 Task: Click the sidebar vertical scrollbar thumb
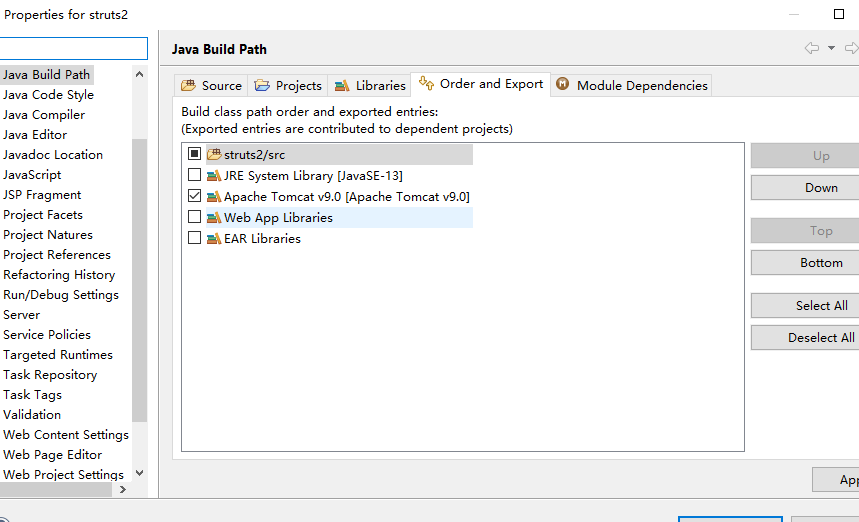140,280
